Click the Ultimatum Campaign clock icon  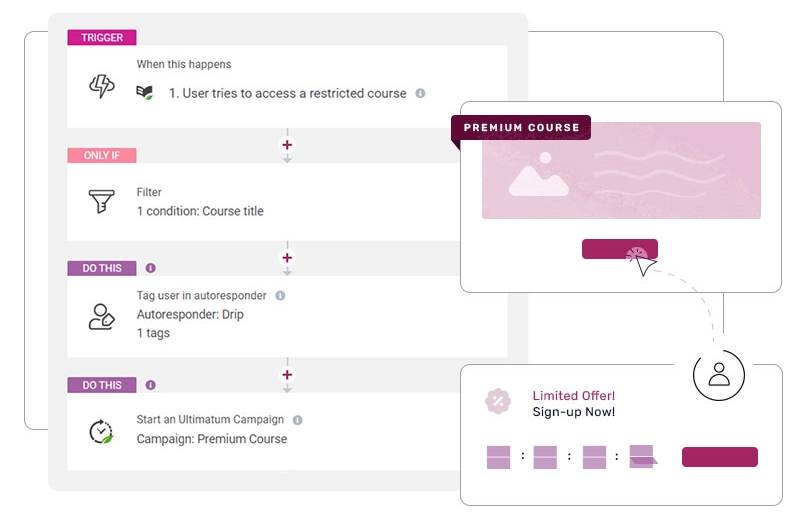101,431
